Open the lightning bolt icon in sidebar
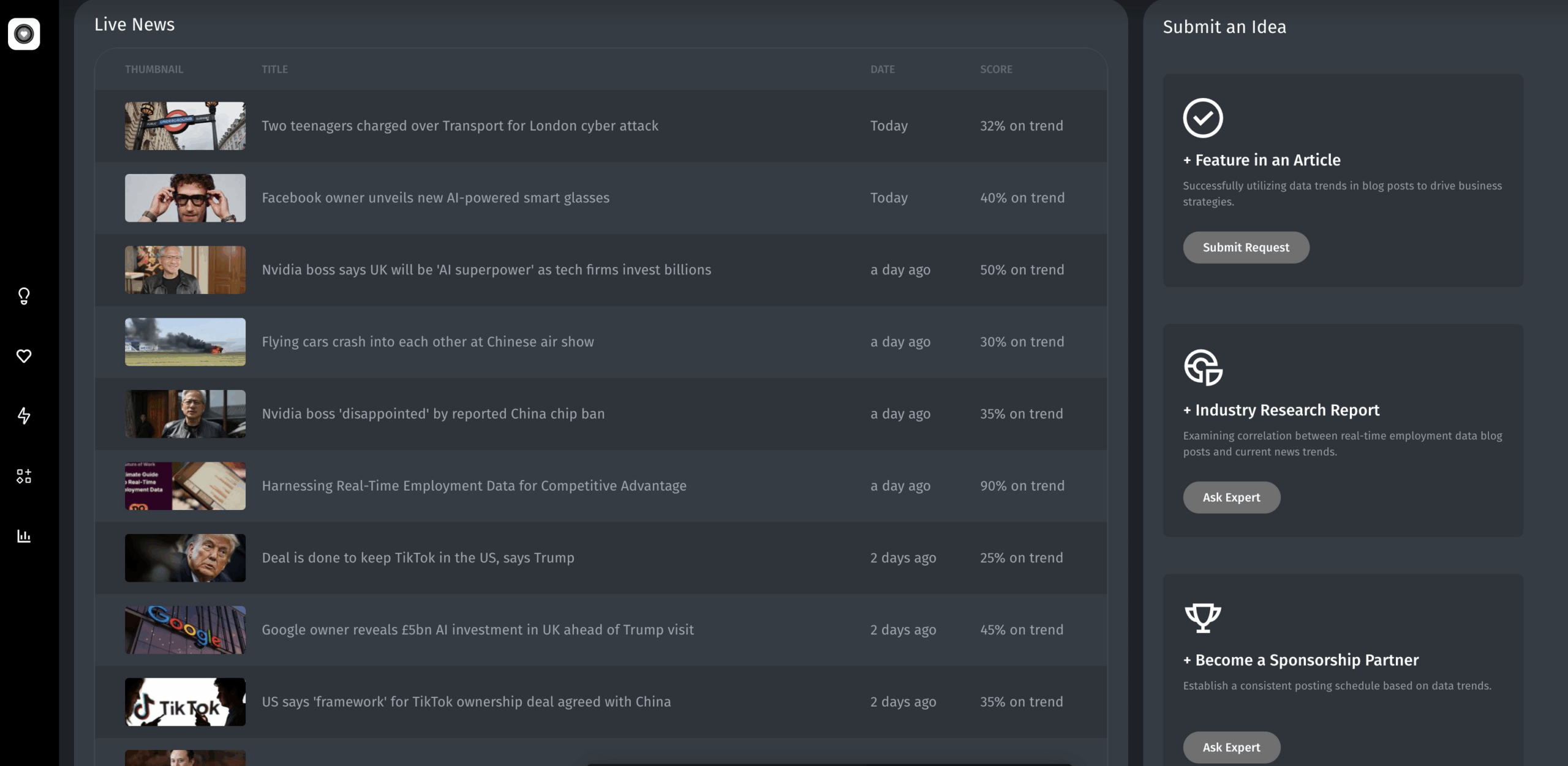This screenshot has height=766, width=1568. click(24, 416)
